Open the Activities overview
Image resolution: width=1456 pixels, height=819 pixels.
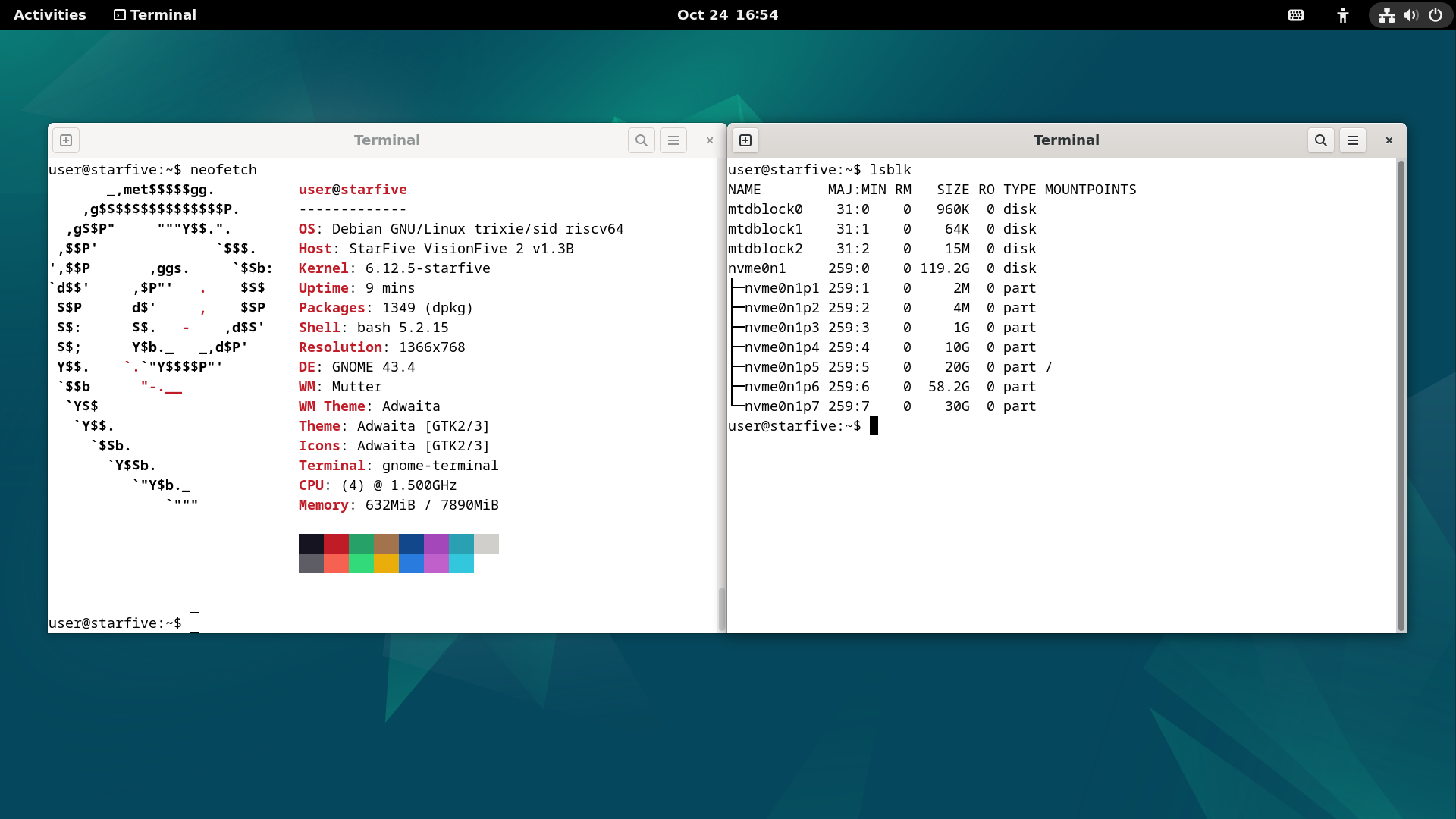[x=50, y=15]
